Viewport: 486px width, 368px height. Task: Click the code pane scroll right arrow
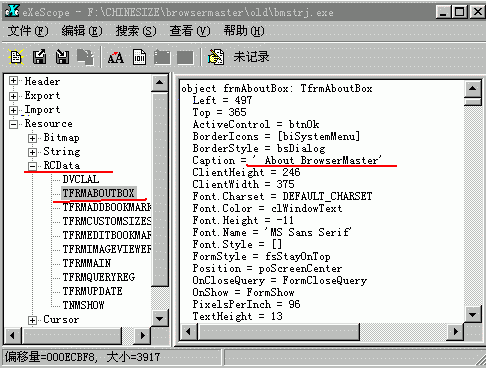point(455,332)
